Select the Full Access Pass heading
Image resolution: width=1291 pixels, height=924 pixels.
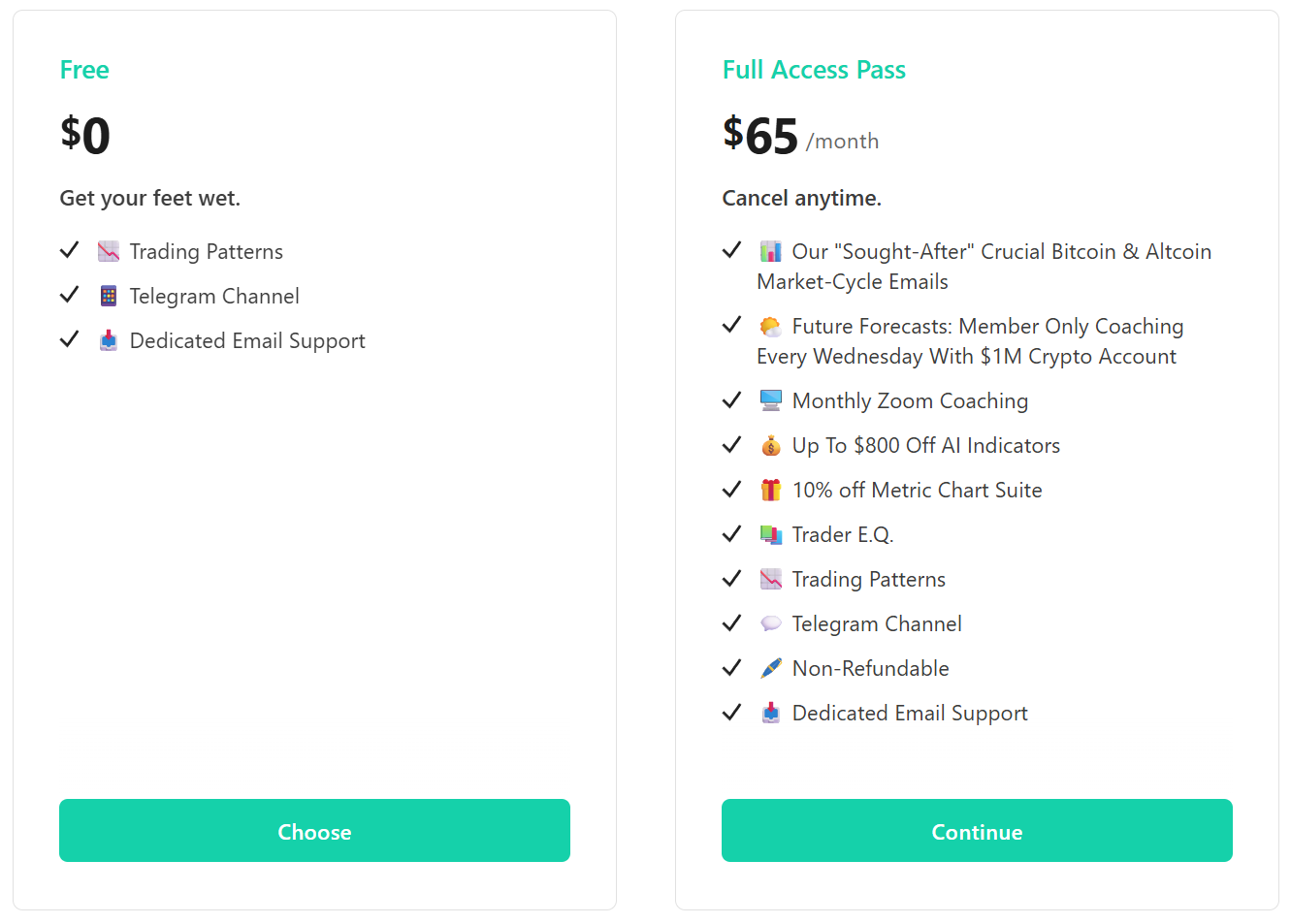814,70
